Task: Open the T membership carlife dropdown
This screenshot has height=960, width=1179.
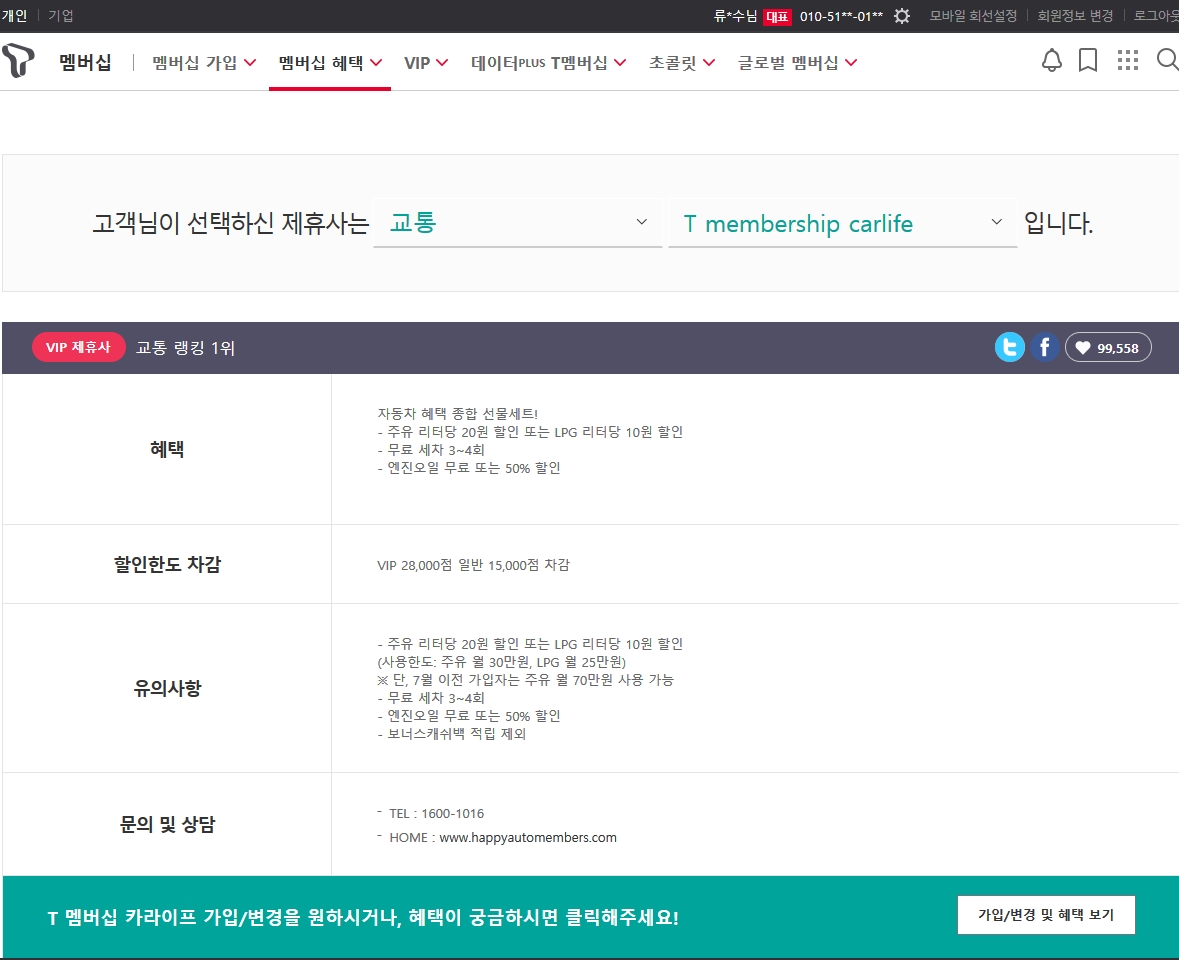Action: click(842, 223)
